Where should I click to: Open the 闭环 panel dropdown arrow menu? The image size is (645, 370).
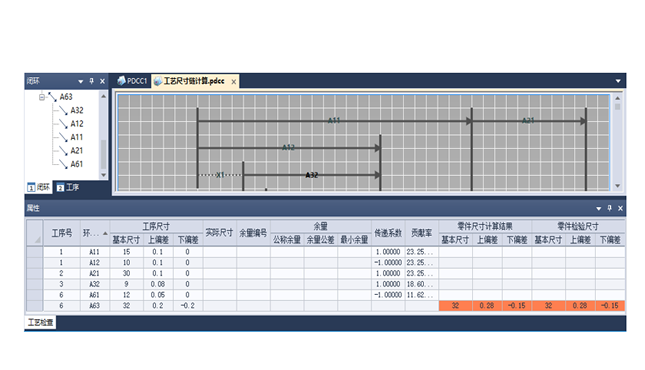[81, 81]
